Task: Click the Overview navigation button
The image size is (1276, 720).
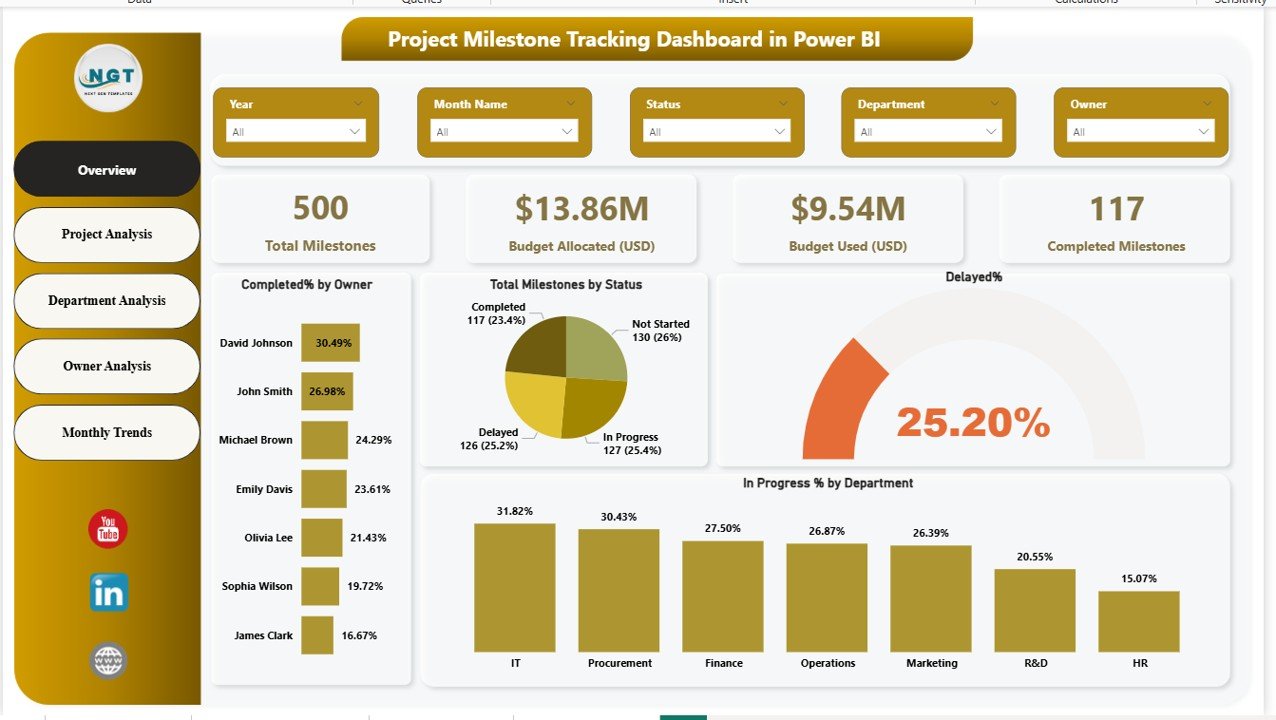Action: (107, 169)
